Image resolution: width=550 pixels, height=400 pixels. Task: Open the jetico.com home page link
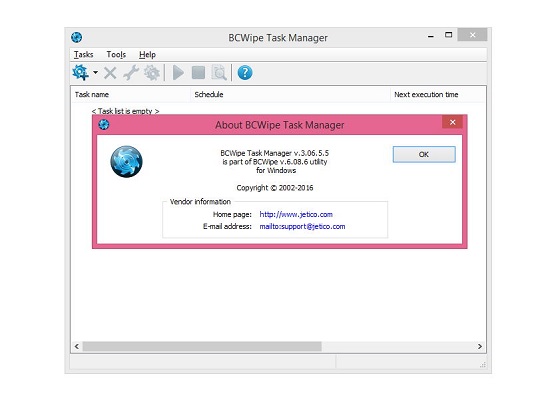point(296,214)
